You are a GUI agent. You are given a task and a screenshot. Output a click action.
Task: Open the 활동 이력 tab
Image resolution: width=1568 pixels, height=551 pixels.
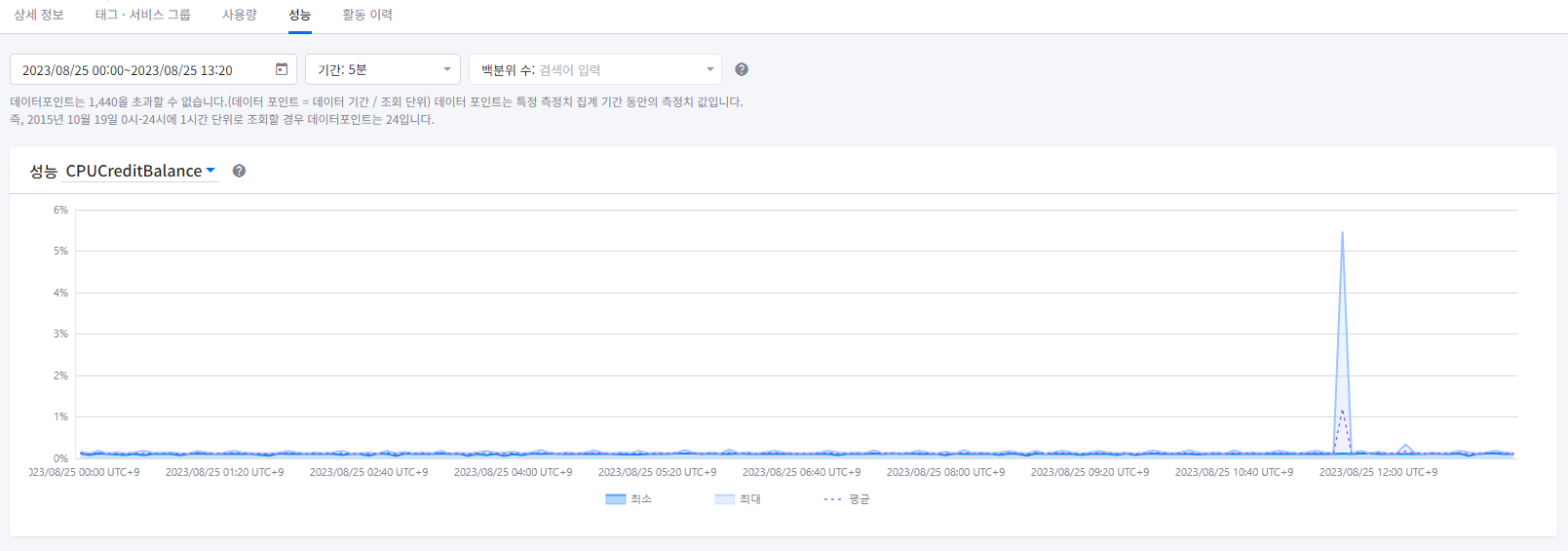tap(367, 15)
